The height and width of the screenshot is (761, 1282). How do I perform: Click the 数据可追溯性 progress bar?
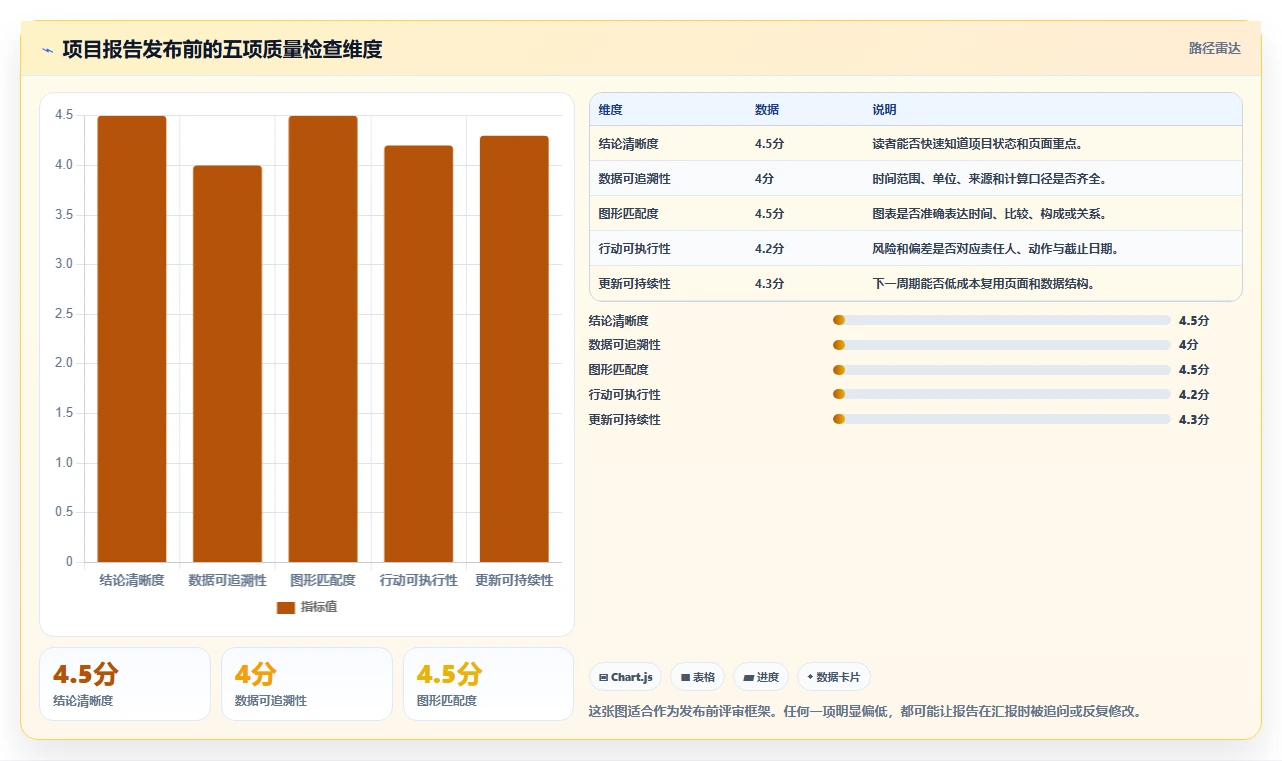(1001, 345)
